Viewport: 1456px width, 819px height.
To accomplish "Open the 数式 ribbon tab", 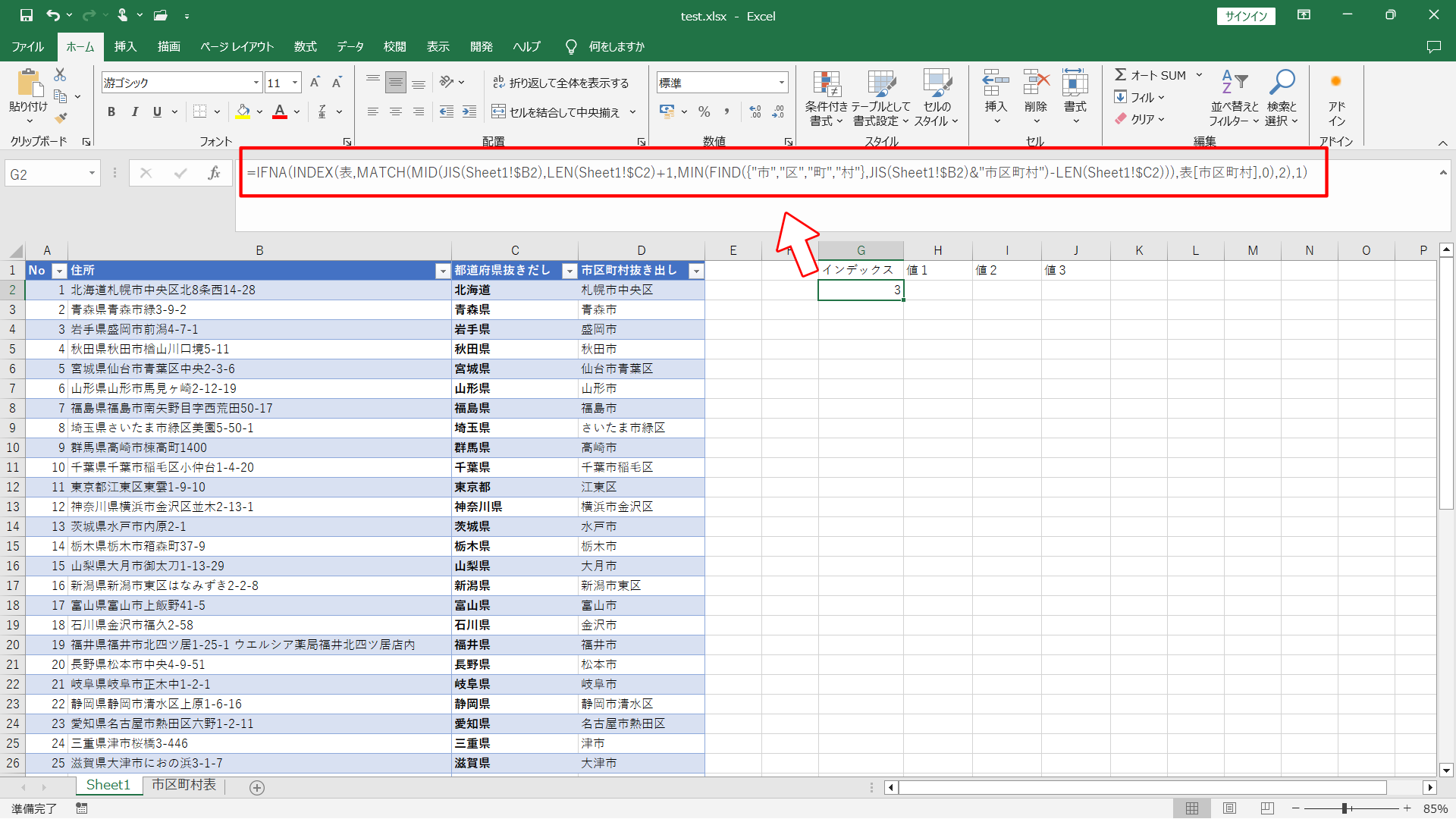I will pos(305,47).
